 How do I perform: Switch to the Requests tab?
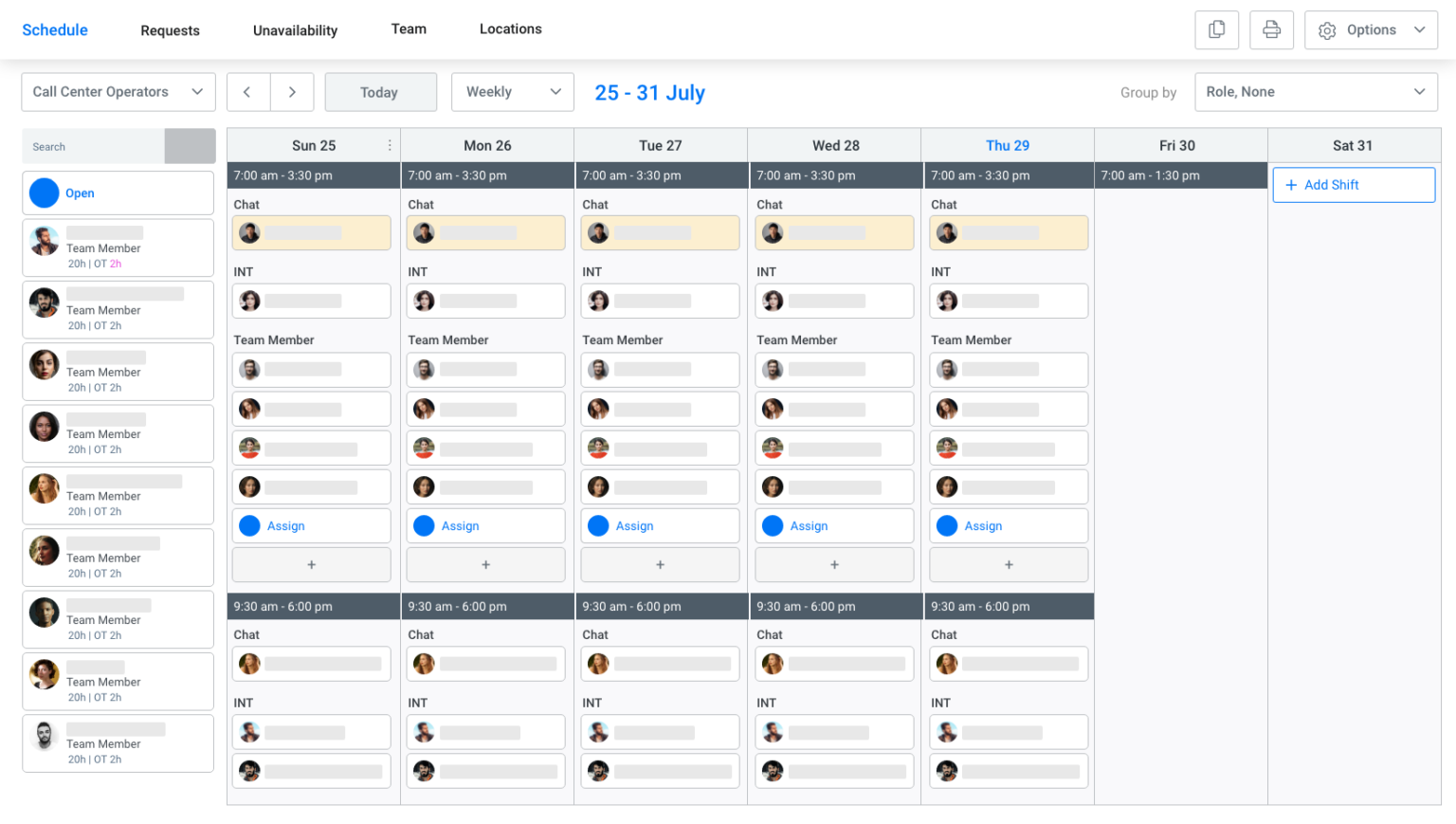point(170,30)
